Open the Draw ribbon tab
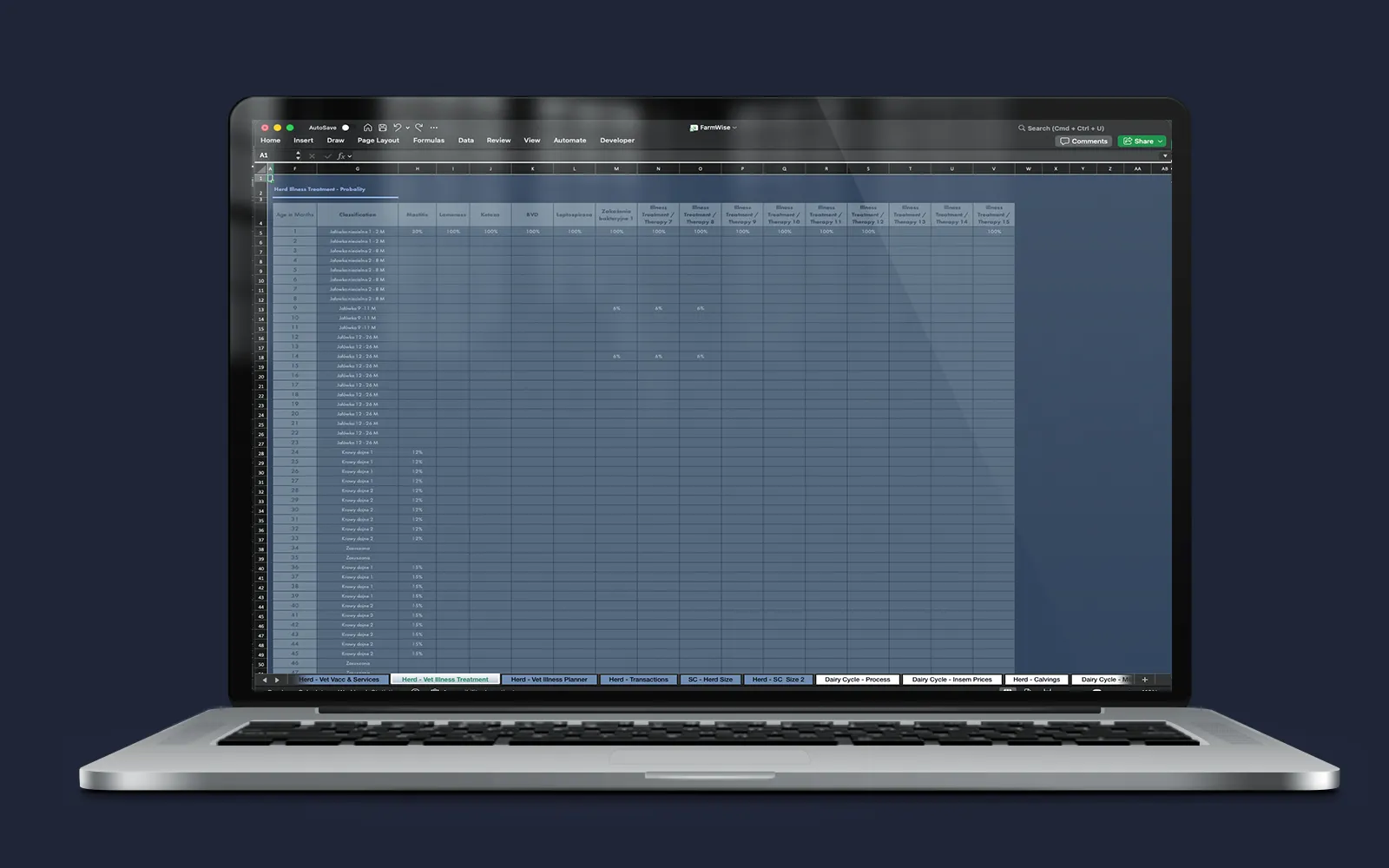Image resolution: width=1389 pixels, height=868 pixels. click(335, 141)
